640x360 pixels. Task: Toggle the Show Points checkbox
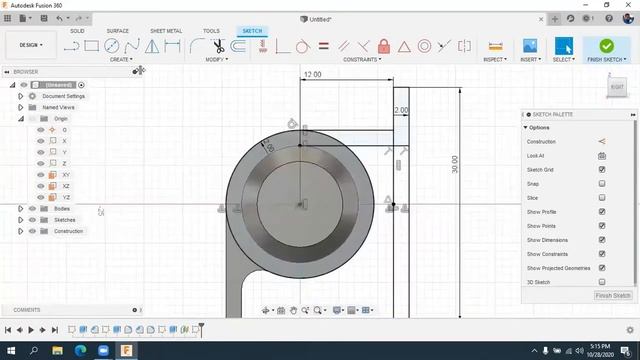602,226
